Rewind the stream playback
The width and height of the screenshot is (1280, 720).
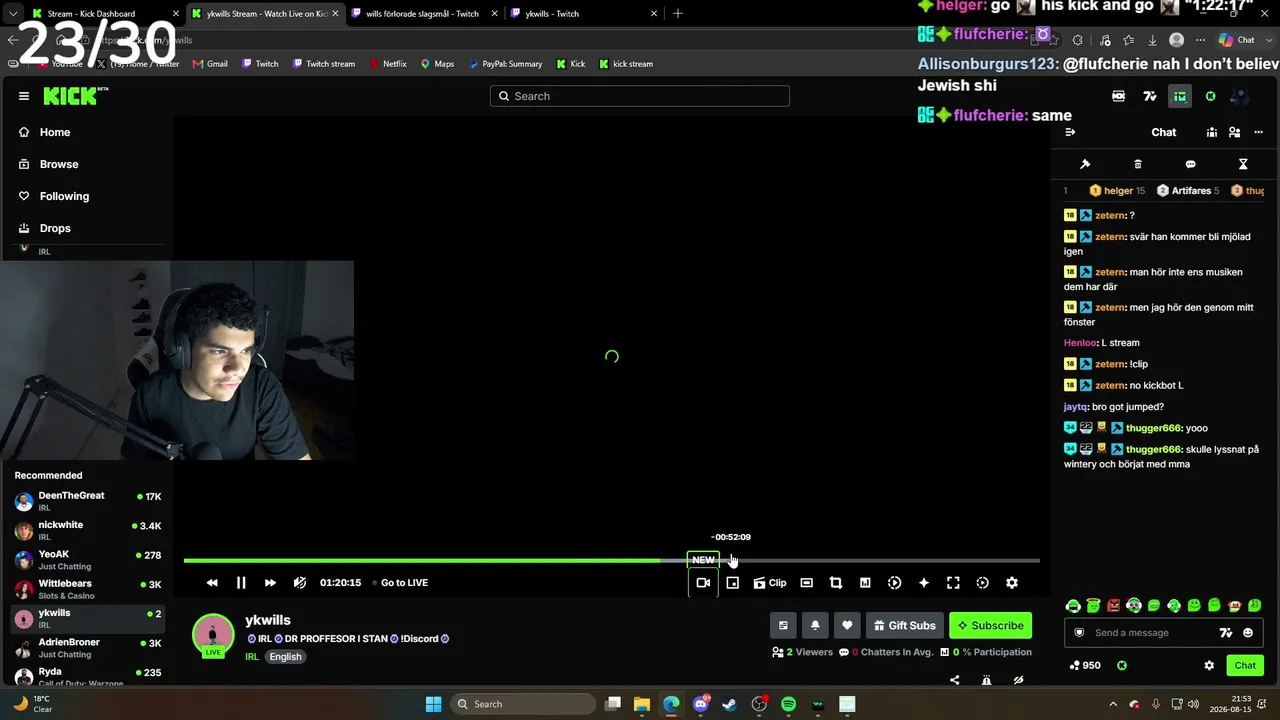click(212, 583)
